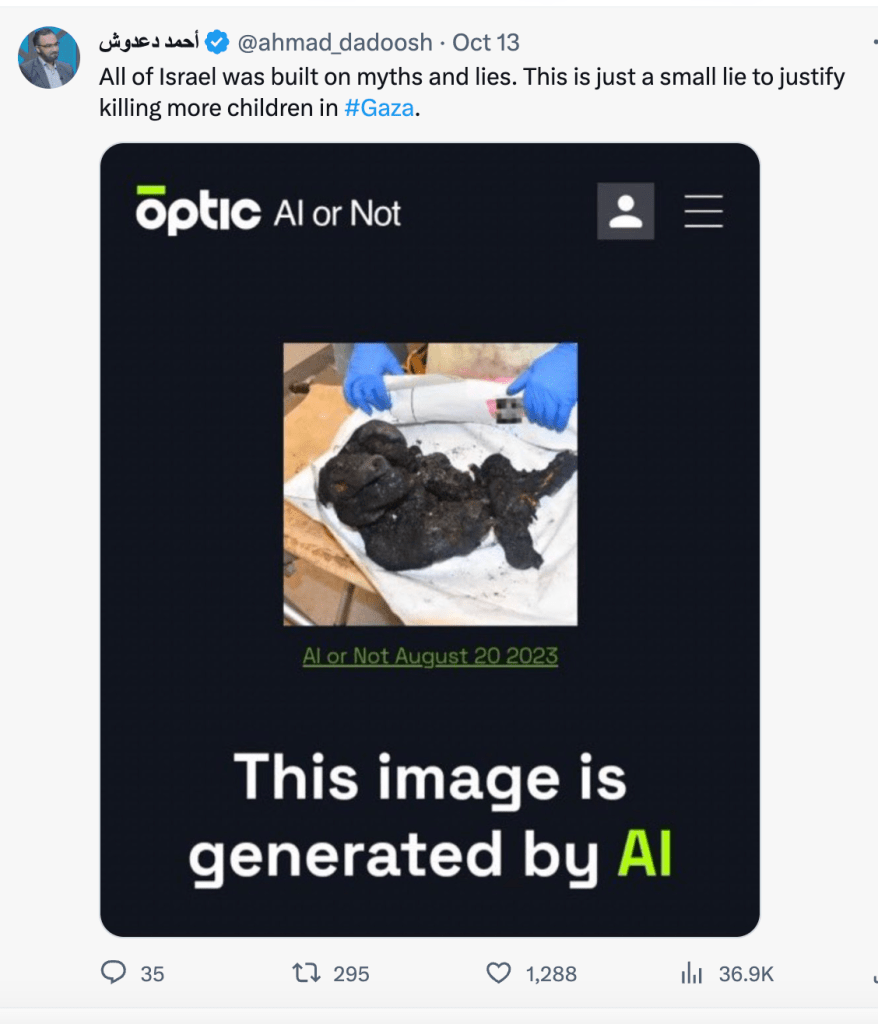Click the 295 retweets count
The width and height of the screenshot is (878, 1024).
pos(351,974)
